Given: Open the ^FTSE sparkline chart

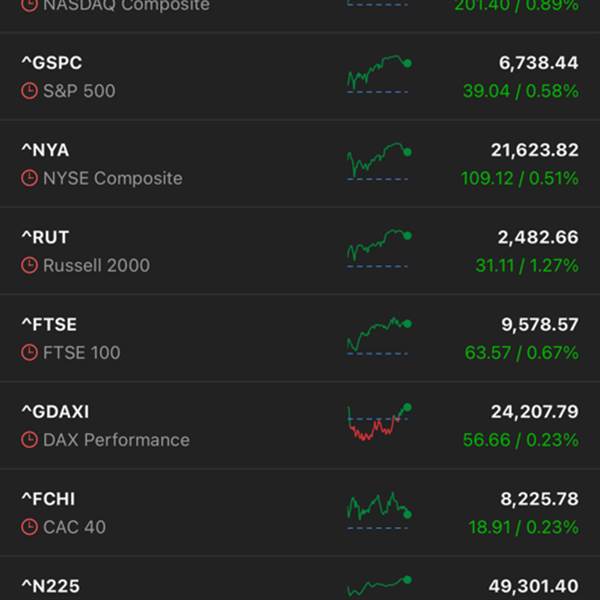Looking at the screenshot, I should click(378, 336).
